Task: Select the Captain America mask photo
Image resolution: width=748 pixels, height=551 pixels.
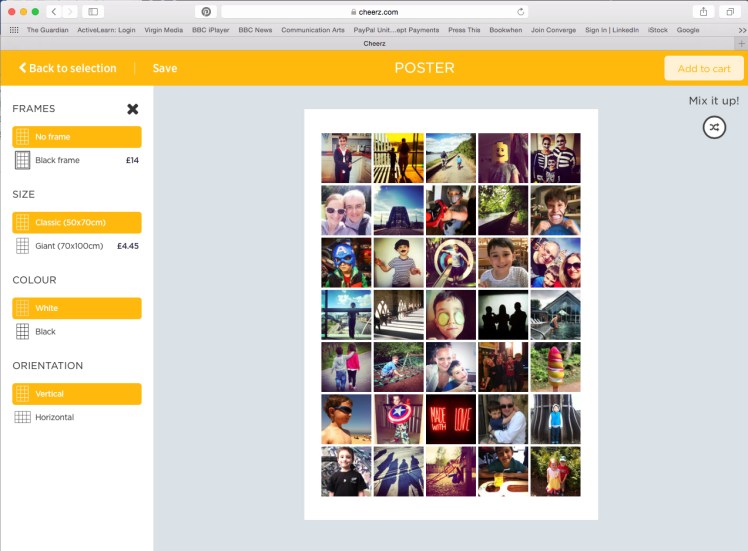Action: pyautogui.click(x=346, y=262)
